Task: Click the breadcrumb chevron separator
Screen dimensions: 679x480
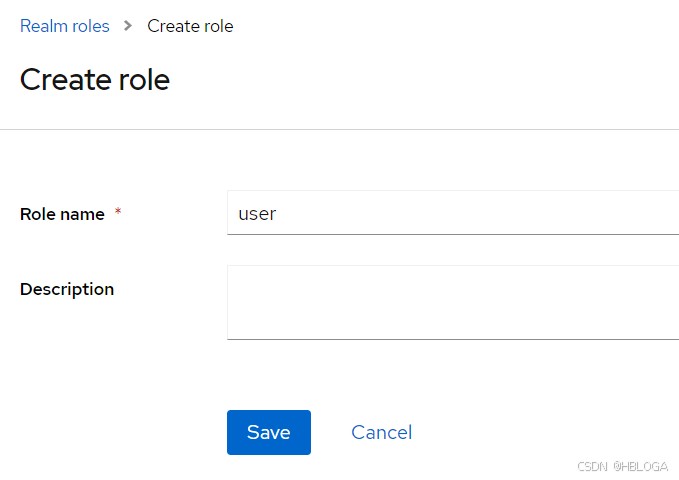Action: tap(128, 26)
